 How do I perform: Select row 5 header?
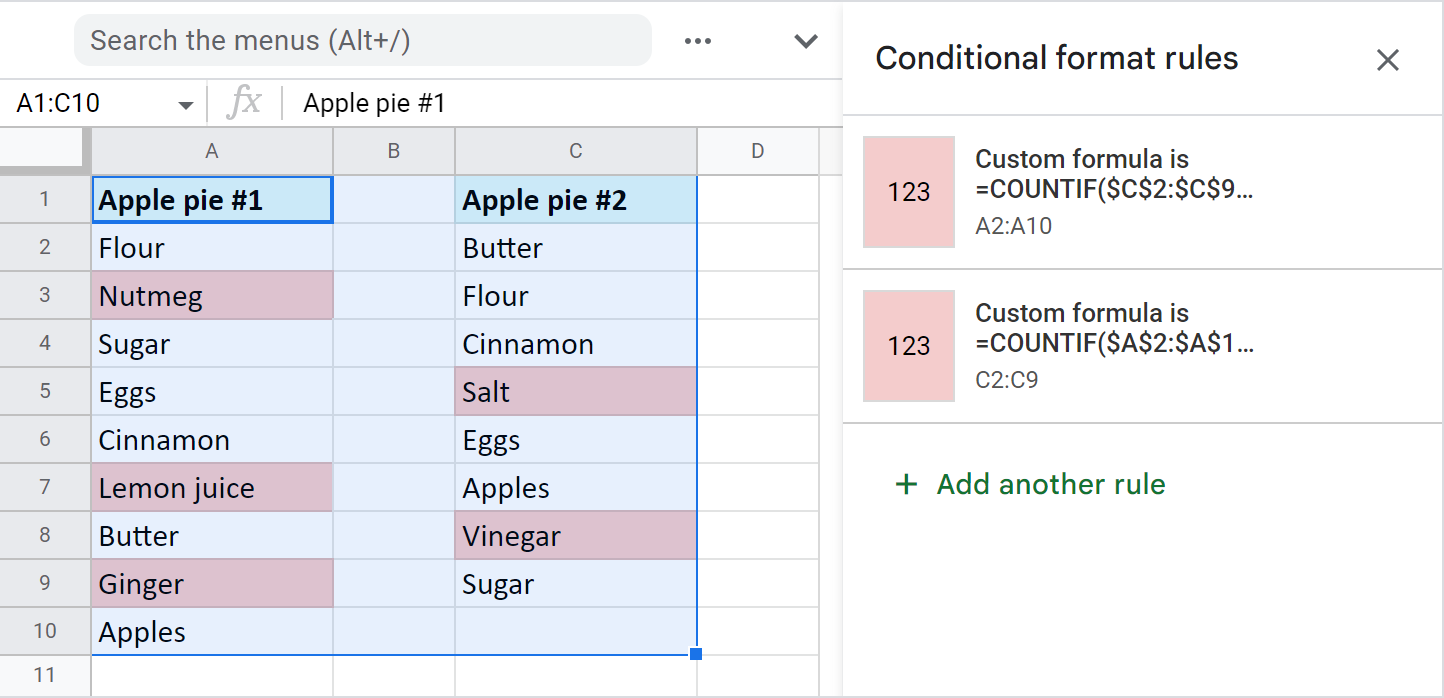[x=45, y=391]
